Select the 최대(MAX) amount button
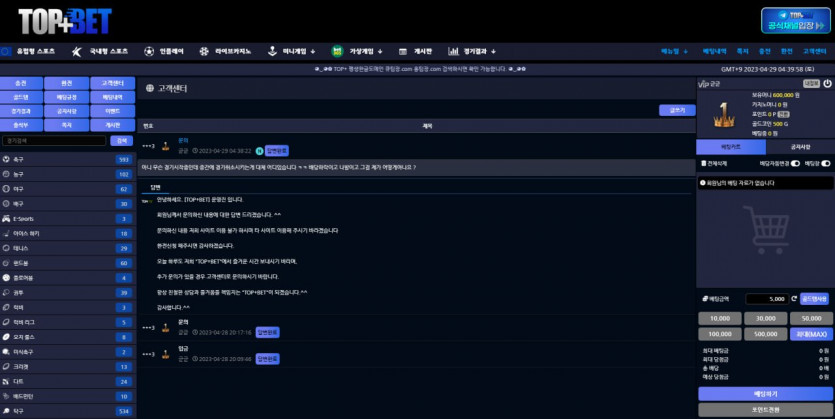The width and height of the screenshot is (835, 419). click(x=811, y=333)
